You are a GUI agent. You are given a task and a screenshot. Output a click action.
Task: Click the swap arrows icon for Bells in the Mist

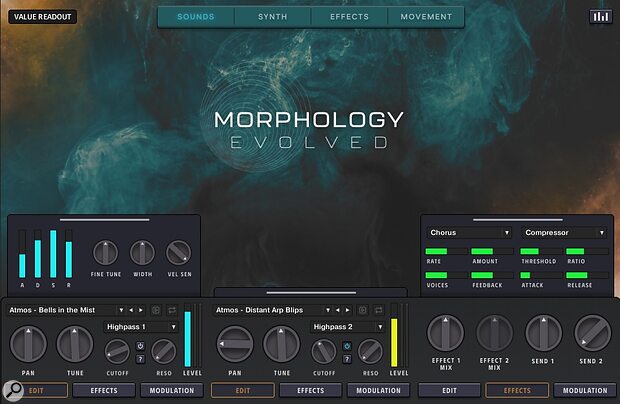click(x=172, y=310)
